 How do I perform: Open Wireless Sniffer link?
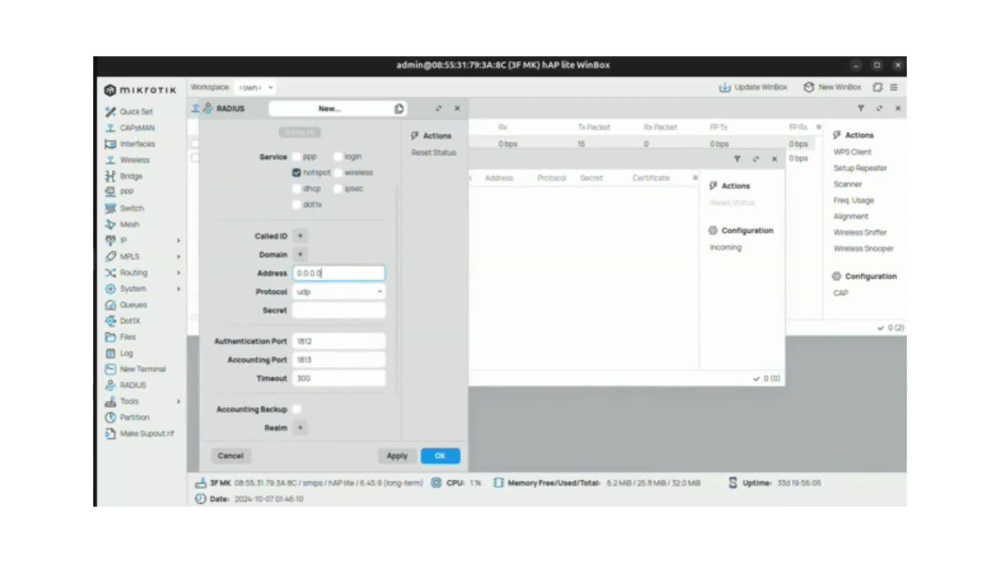point(860,233)
